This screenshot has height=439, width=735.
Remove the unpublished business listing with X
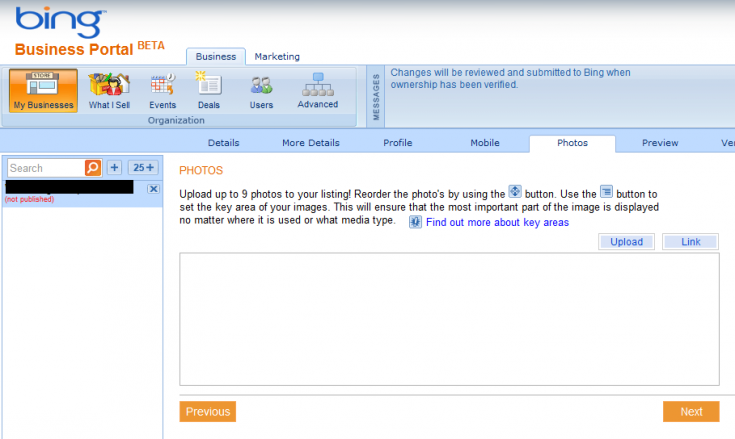[x=153, y=189]
